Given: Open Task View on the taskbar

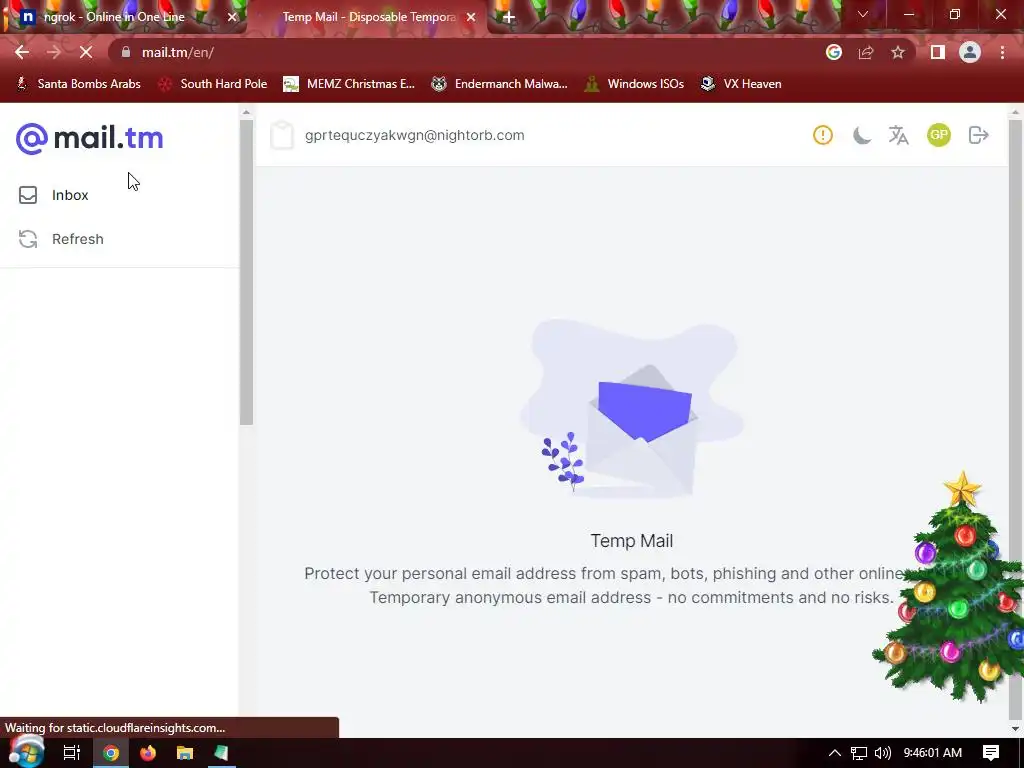Looking at the screenshot, I should click(72, 753).
